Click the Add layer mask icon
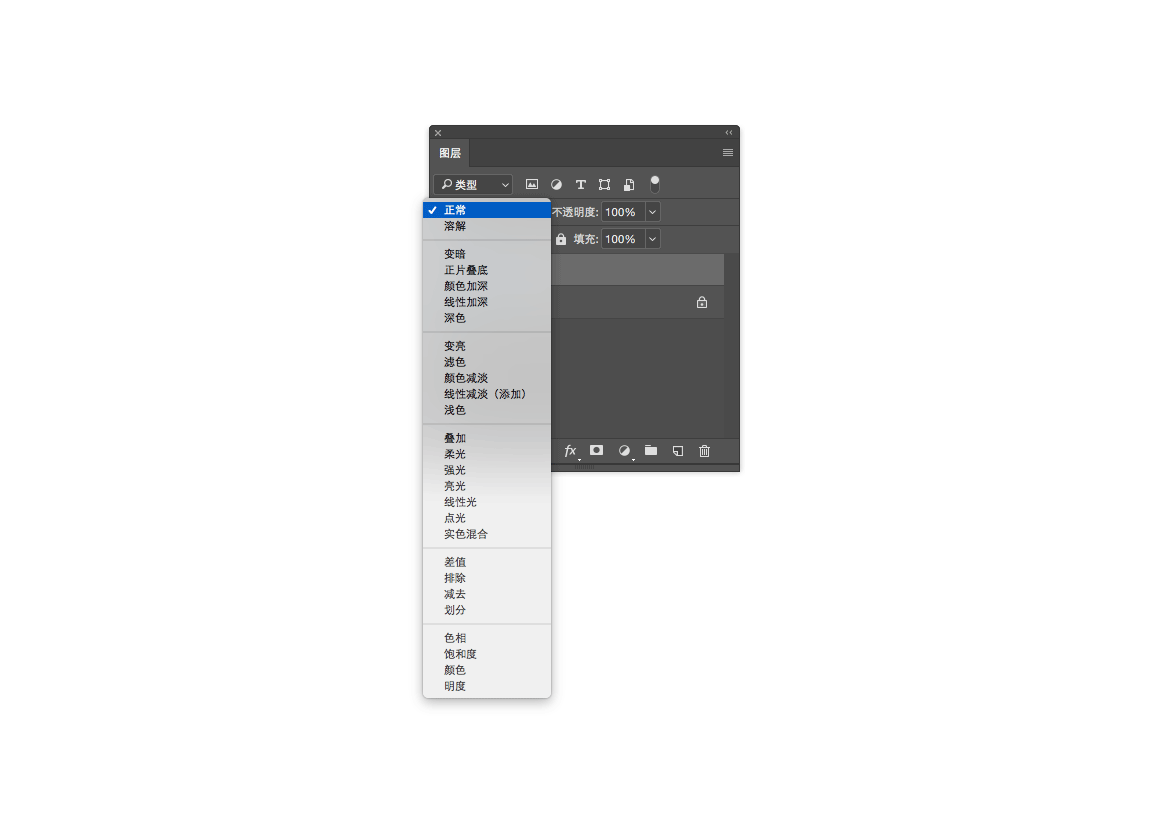 pyautogui.click(x=596, y=451)
